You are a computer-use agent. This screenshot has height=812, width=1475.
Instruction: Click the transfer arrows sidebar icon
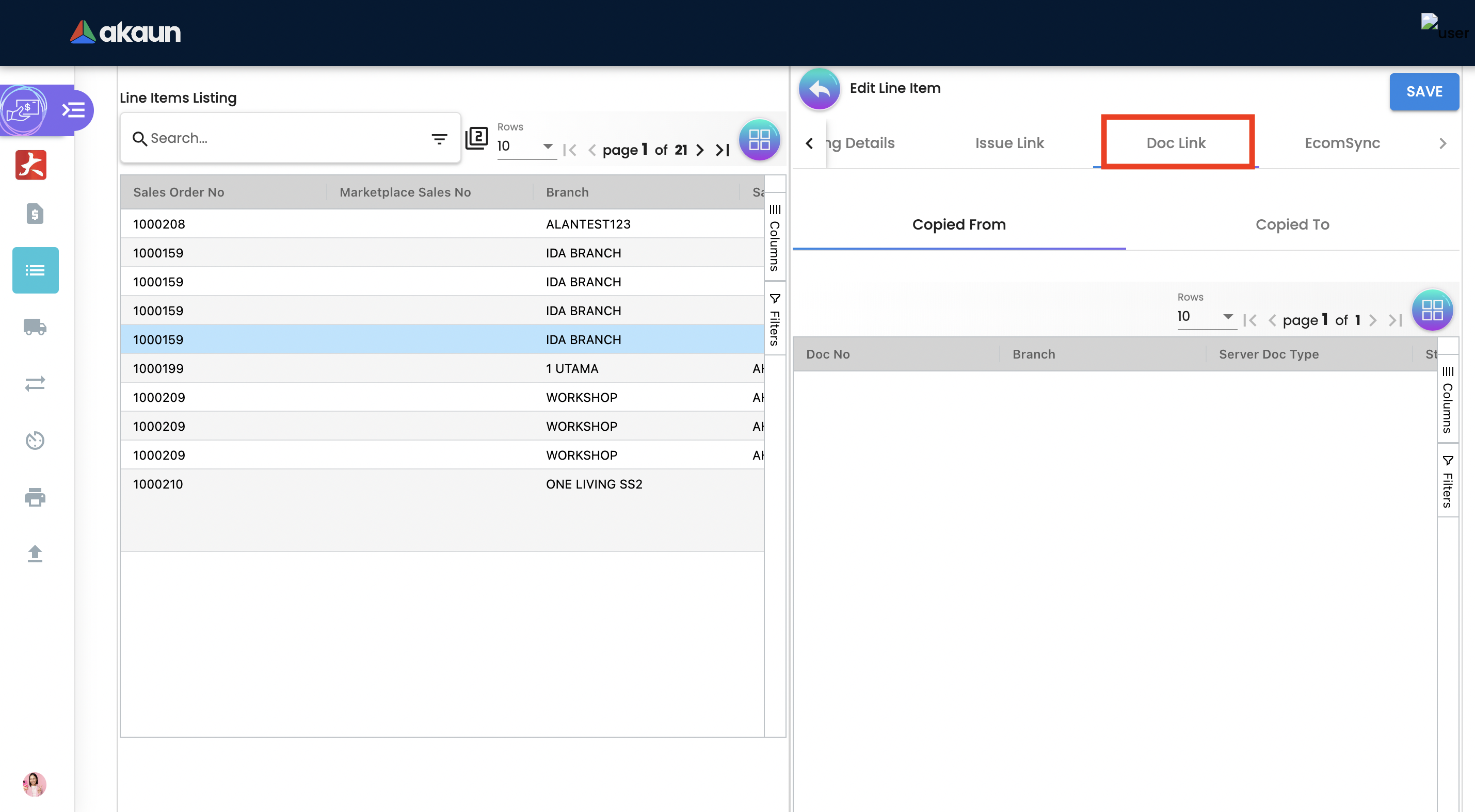point(35,383)
